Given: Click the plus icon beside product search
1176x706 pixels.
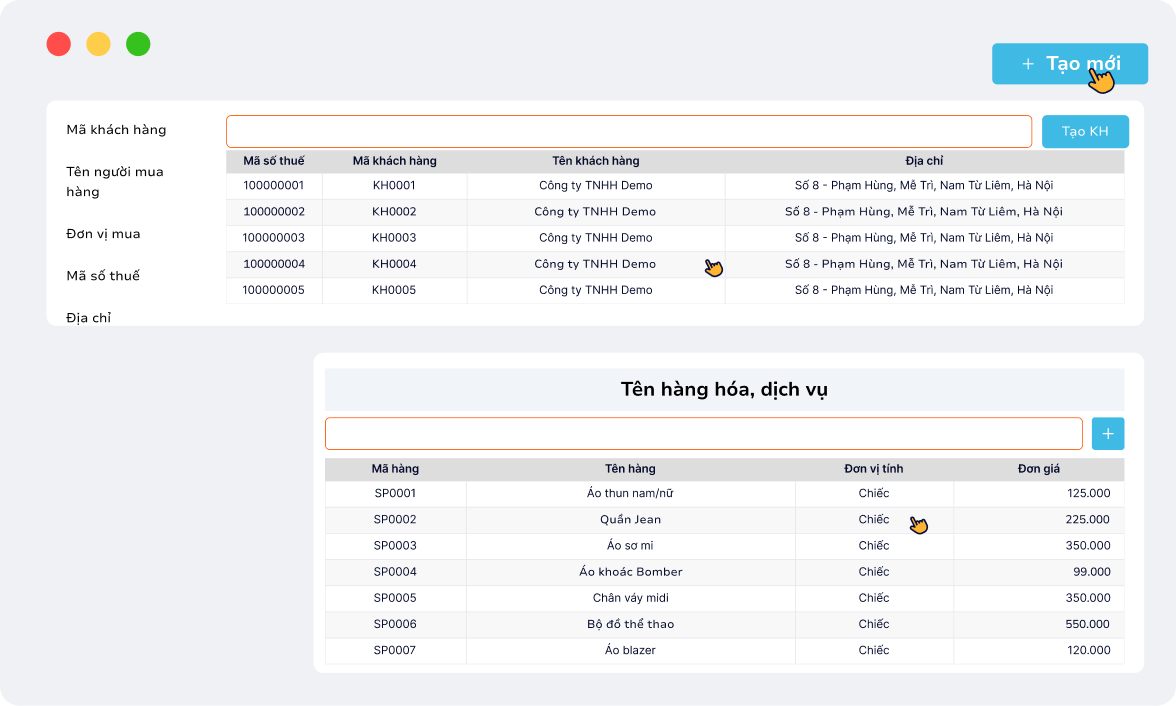Looking at the screenshot, I should 1108,434.
